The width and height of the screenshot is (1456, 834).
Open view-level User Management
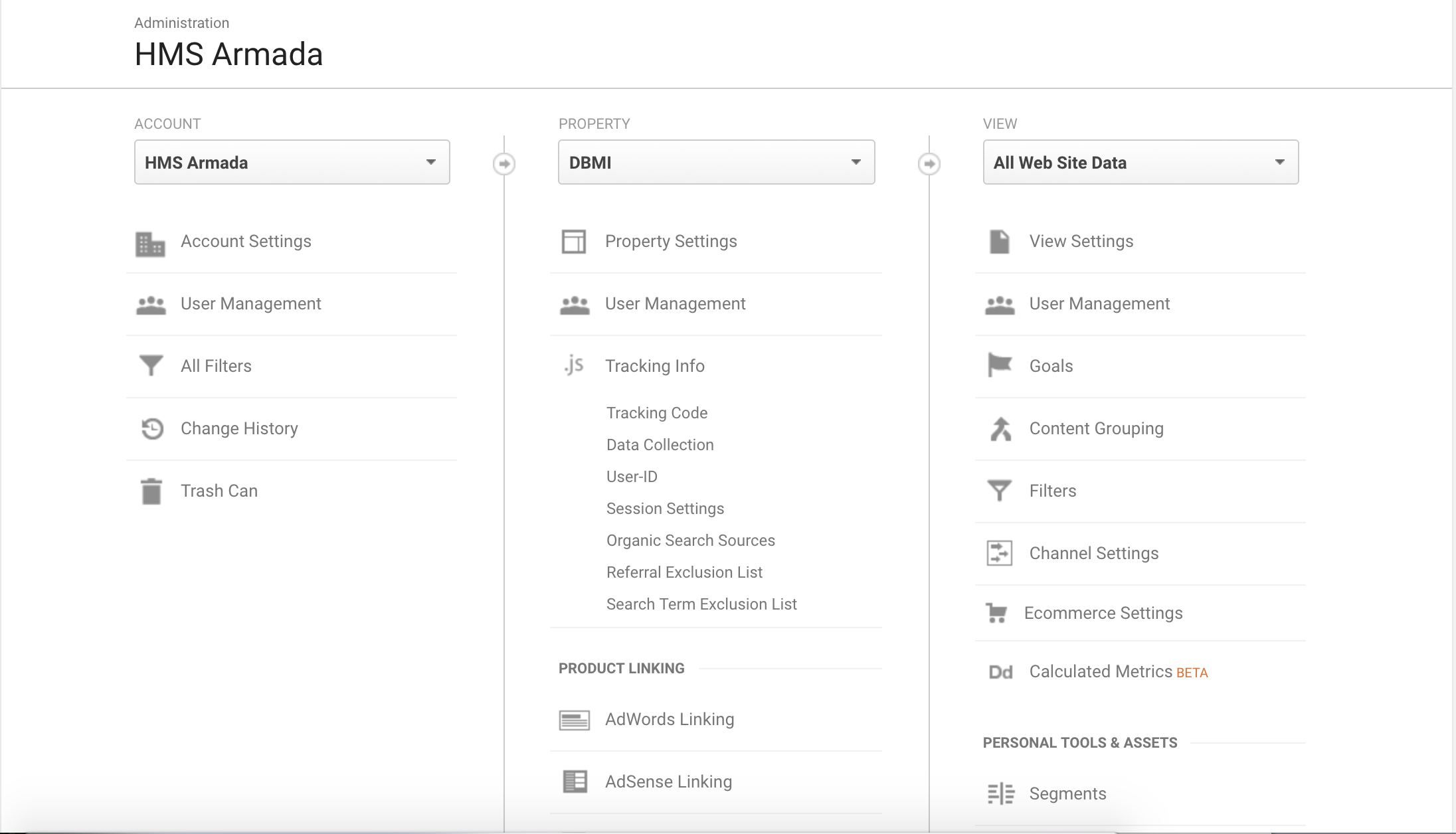(1100, 304)
